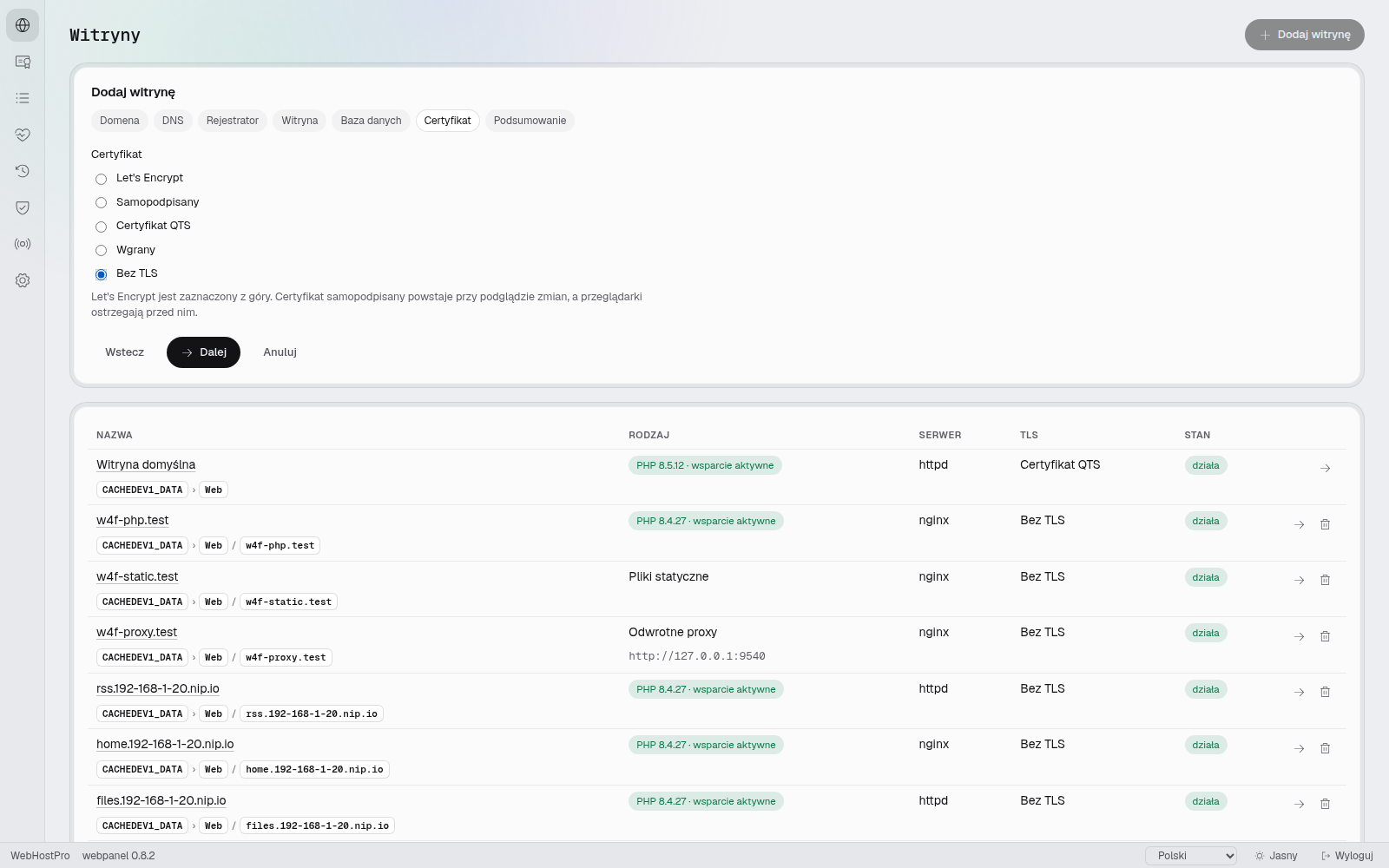Cancel the wizard with Anuluj
The width and height of the screenshot is (1389, 868).
(x=280, y=352)
